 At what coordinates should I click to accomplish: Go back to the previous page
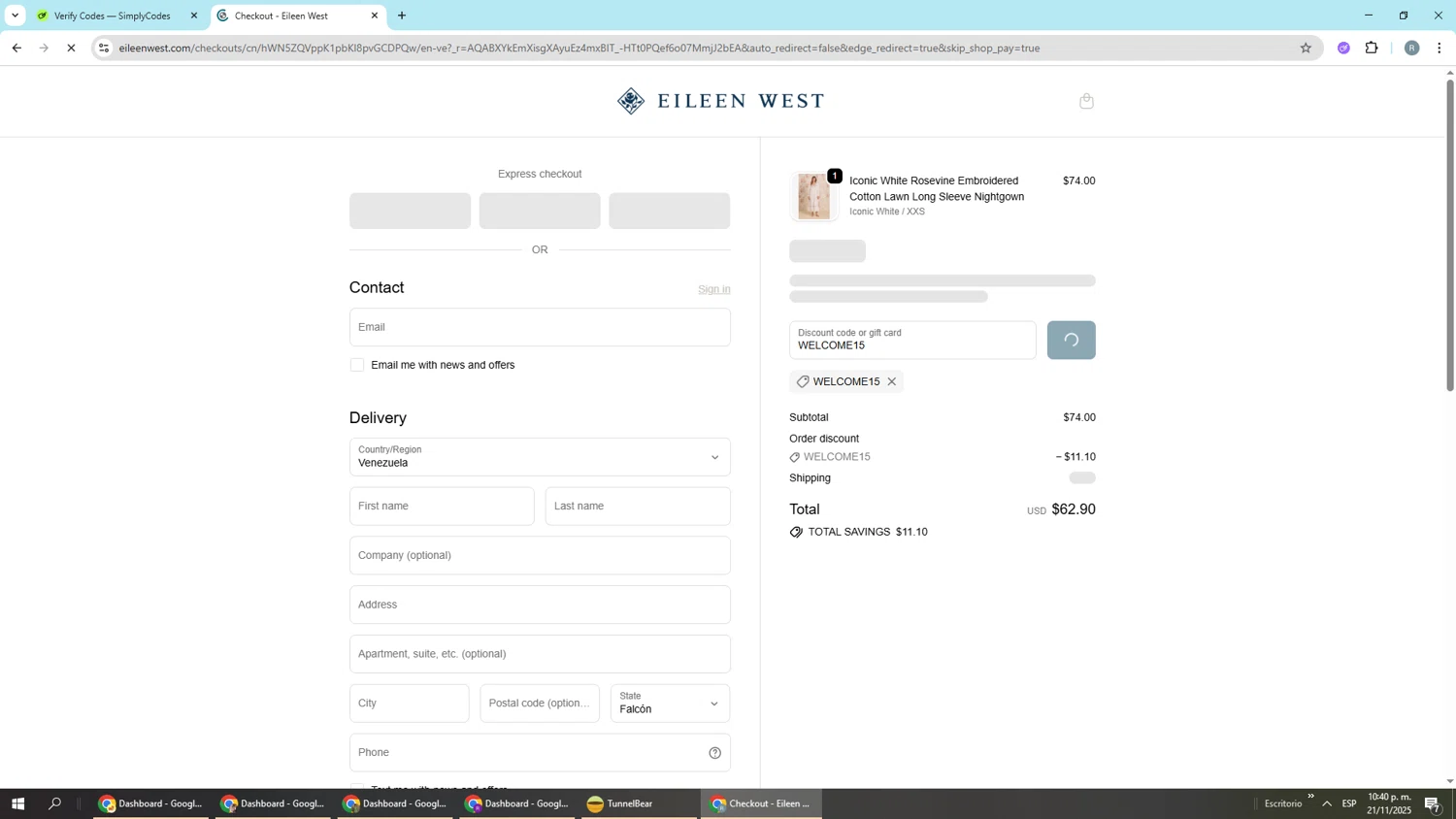coord(17,48)
